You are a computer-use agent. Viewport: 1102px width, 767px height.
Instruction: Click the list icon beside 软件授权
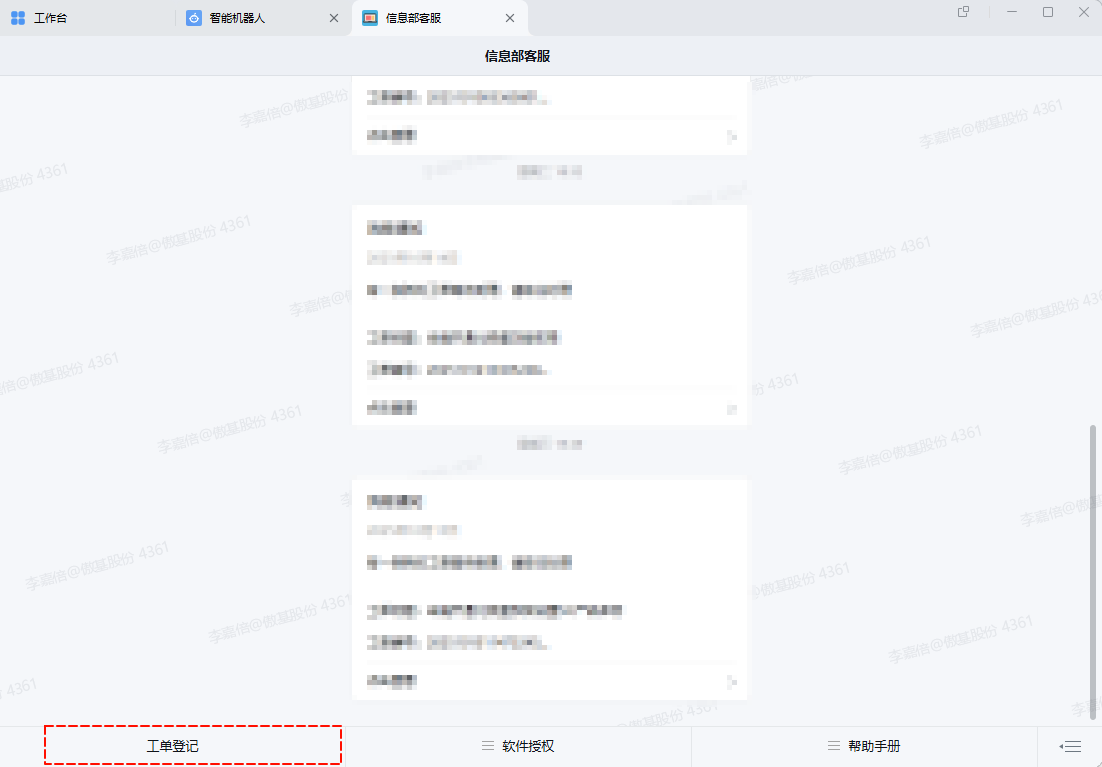pyautogui.click(x=488, y=746)
